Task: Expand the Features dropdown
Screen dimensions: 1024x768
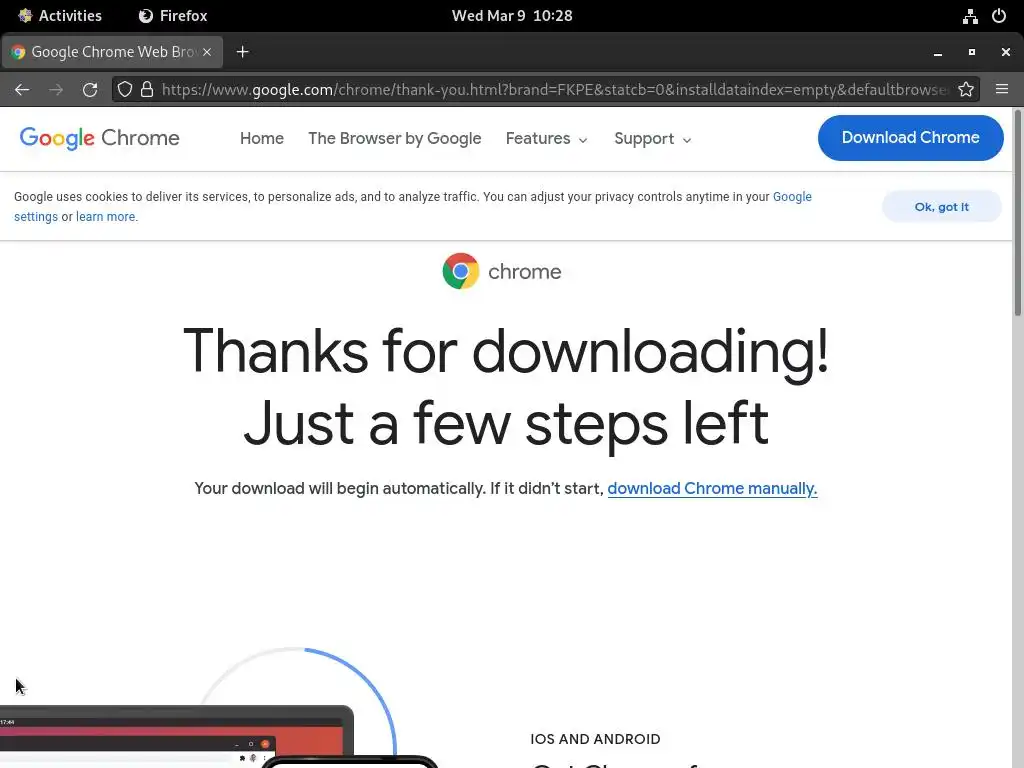Action: (x=547, y=138)
